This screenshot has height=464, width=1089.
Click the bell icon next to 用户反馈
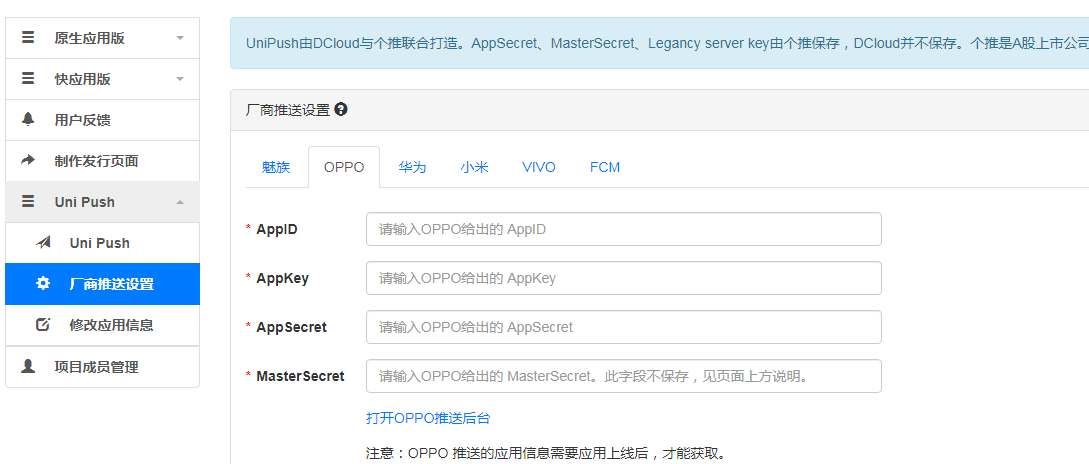(28, 119)
